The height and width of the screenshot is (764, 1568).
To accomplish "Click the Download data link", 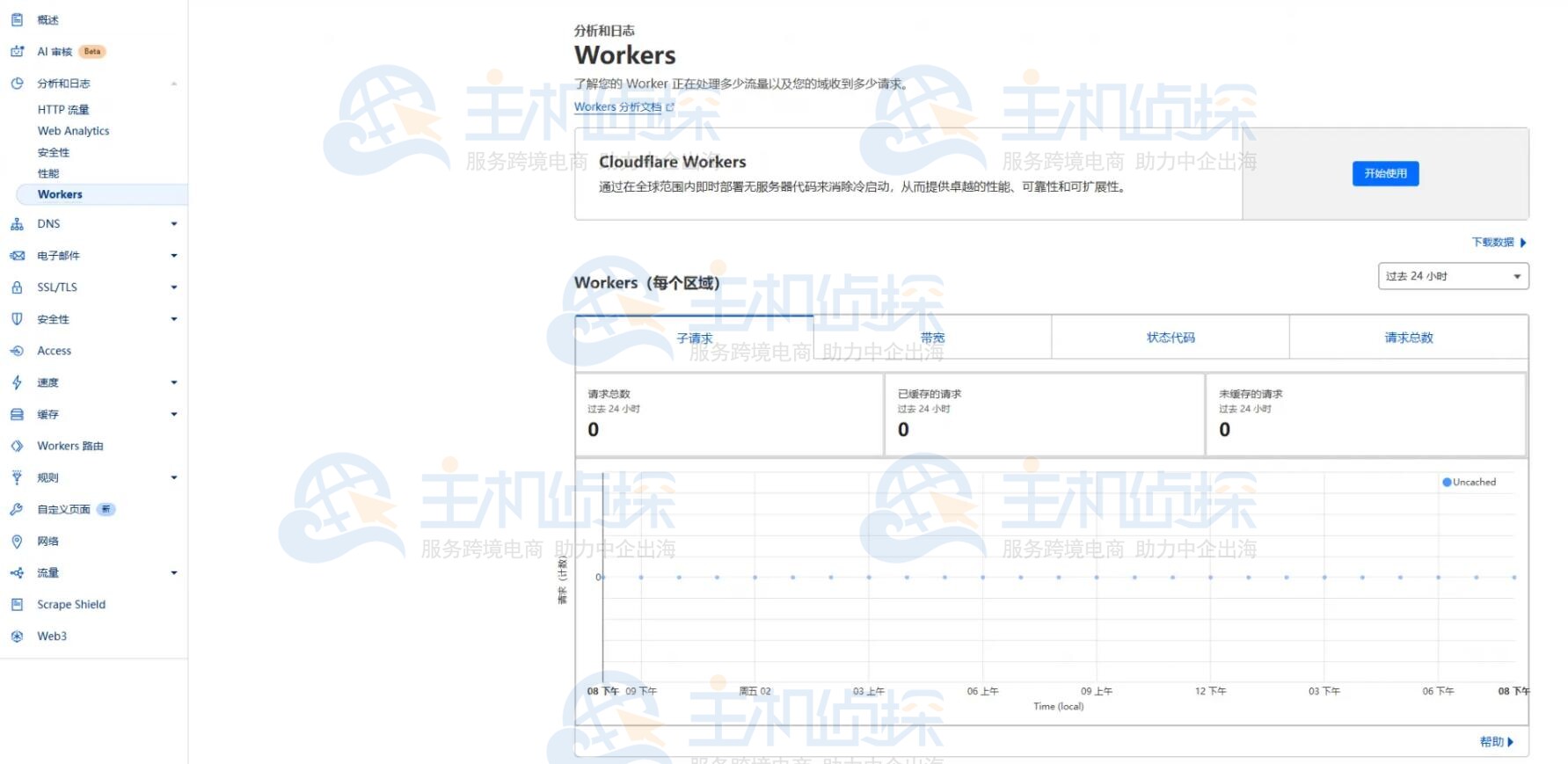I will 1493,243.
